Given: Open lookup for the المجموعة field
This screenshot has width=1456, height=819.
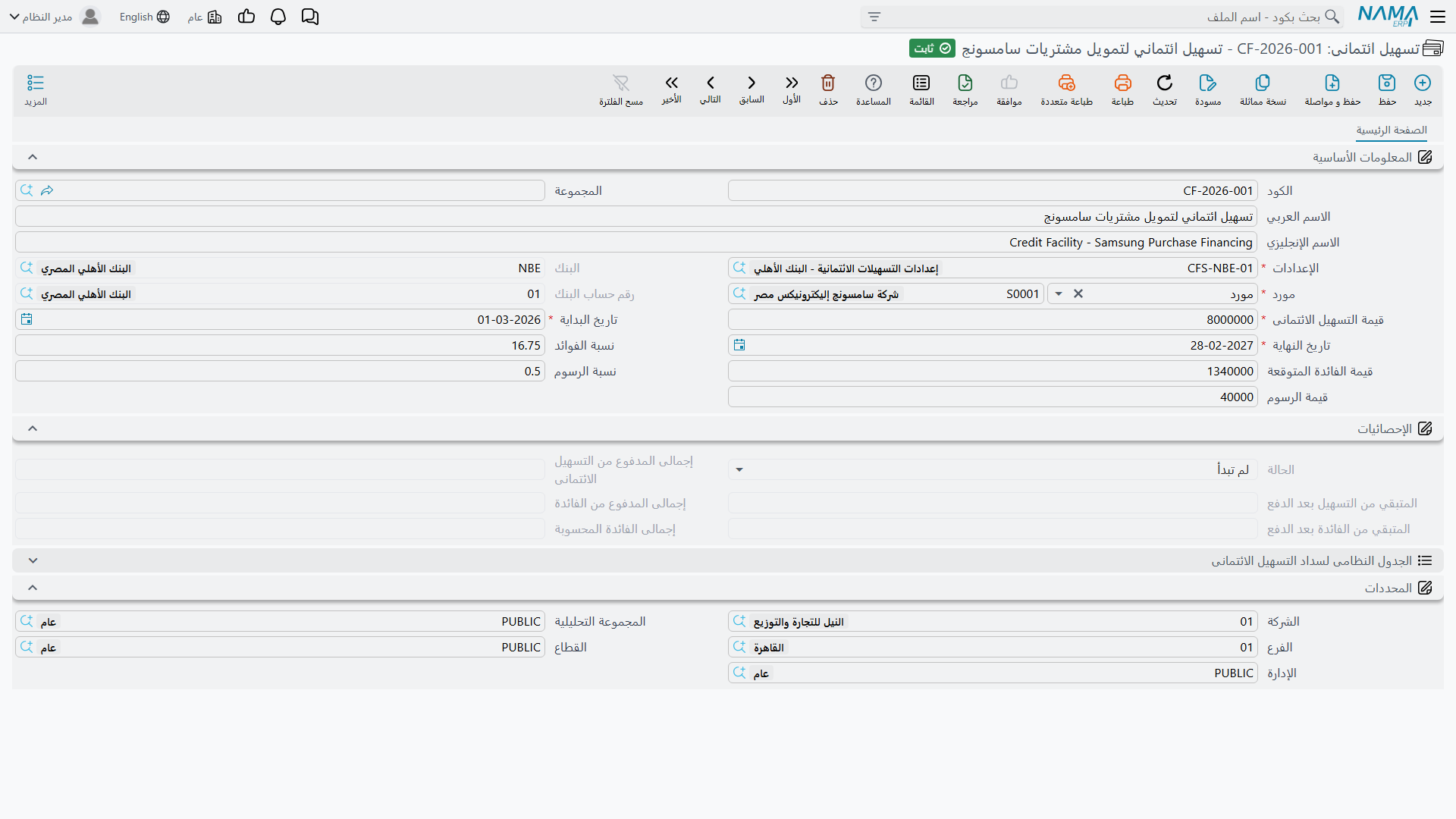Looking at the screenshot, I should point(27,190).
